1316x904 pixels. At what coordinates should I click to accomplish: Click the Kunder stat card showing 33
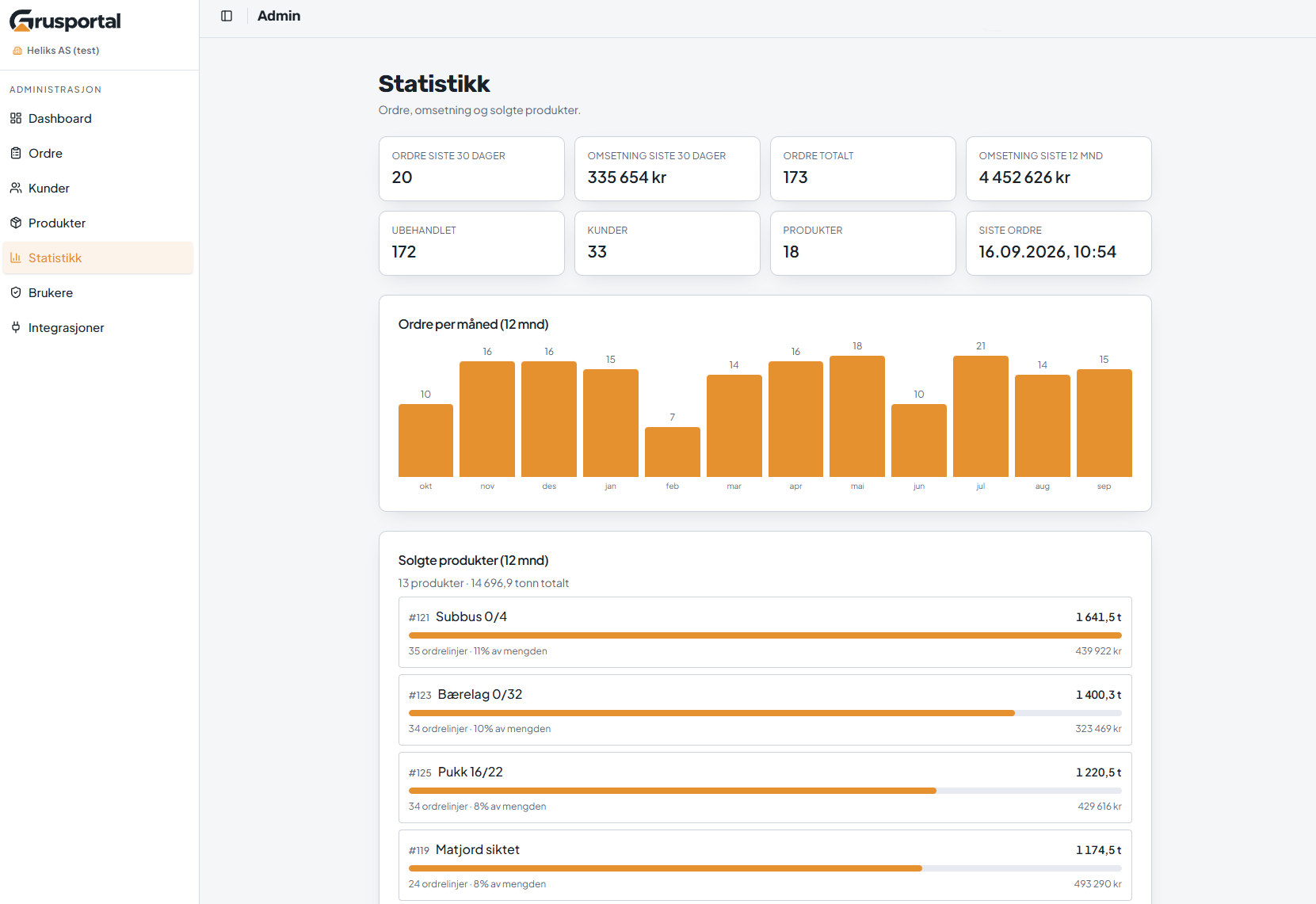click(667, 243)
